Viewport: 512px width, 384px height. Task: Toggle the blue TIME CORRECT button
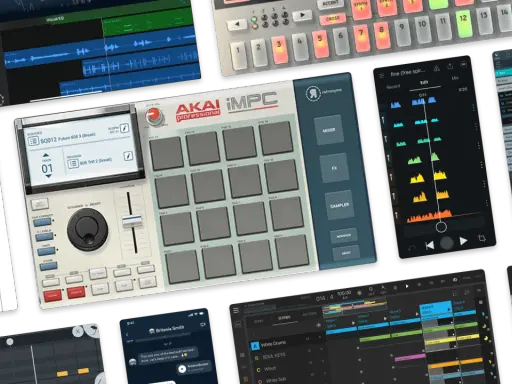tap(42, 222)
